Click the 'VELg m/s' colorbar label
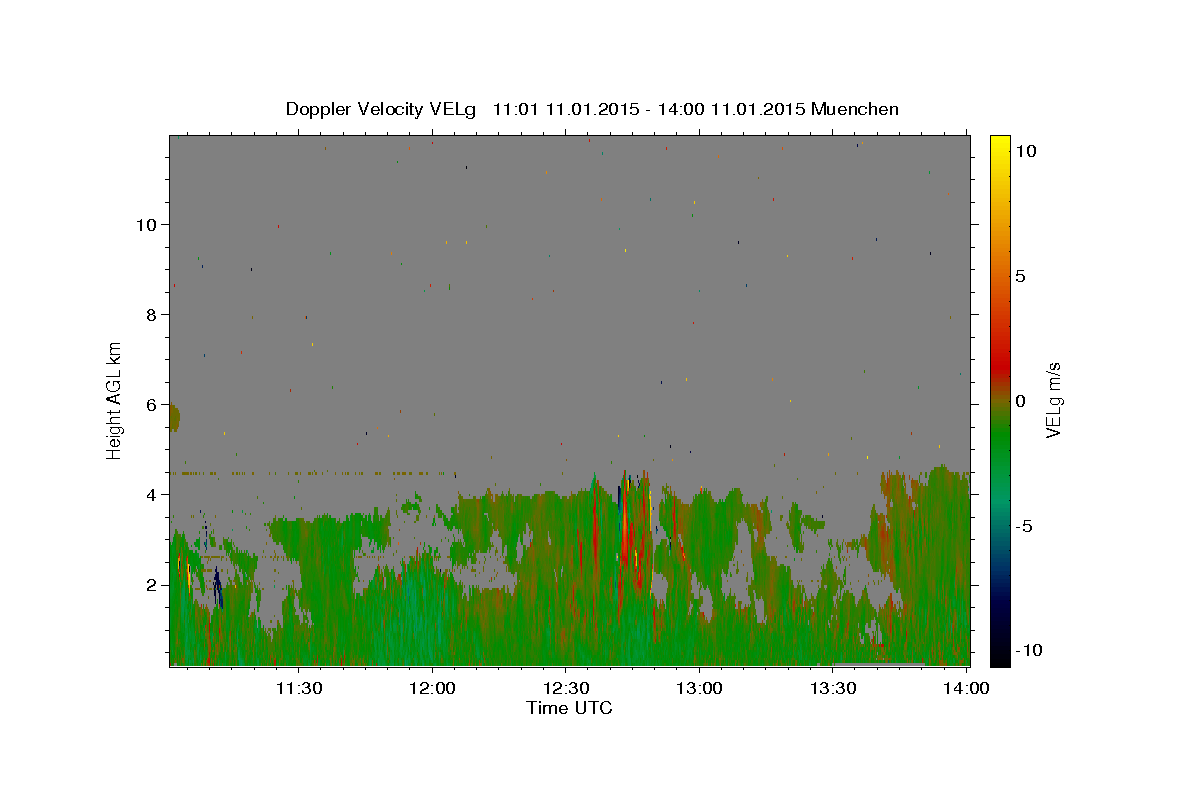Viewport: 1200px width, 800px height. (1053, 400)
